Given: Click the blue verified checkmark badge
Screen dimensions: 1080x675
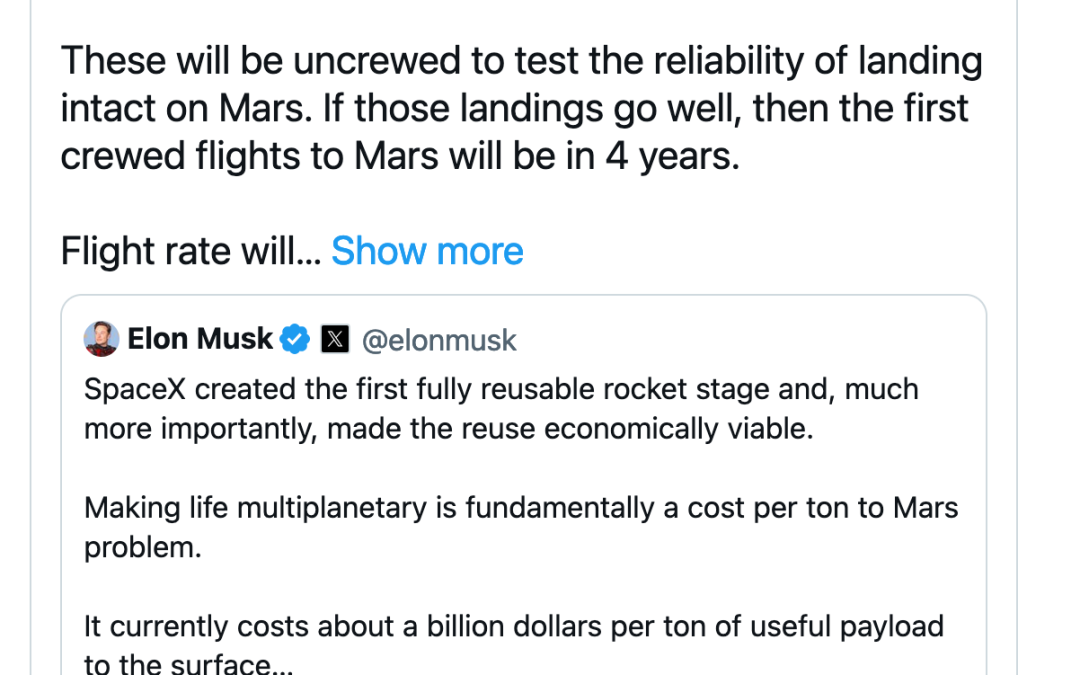Looking at the screenshot, I should pyautogui.click(x=294, y=340).
